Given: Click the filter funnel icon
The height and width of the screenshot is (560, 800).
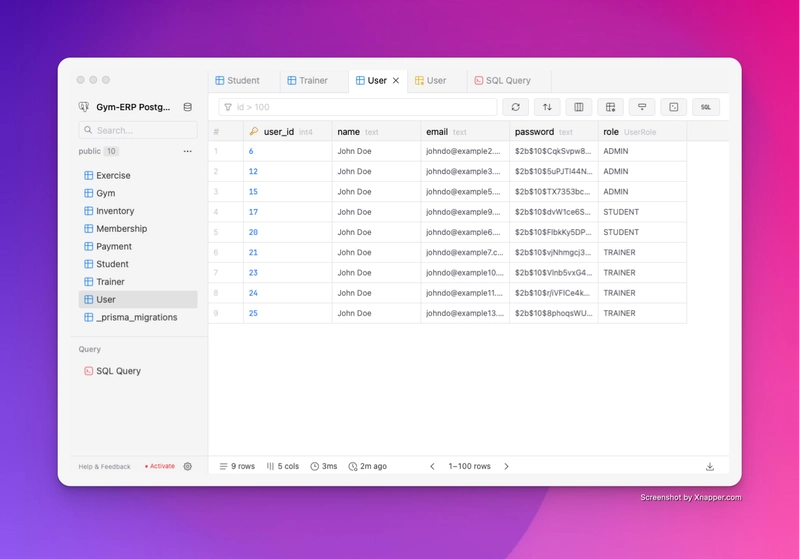Looking at the screenshot, I should (x=228, y=107).
